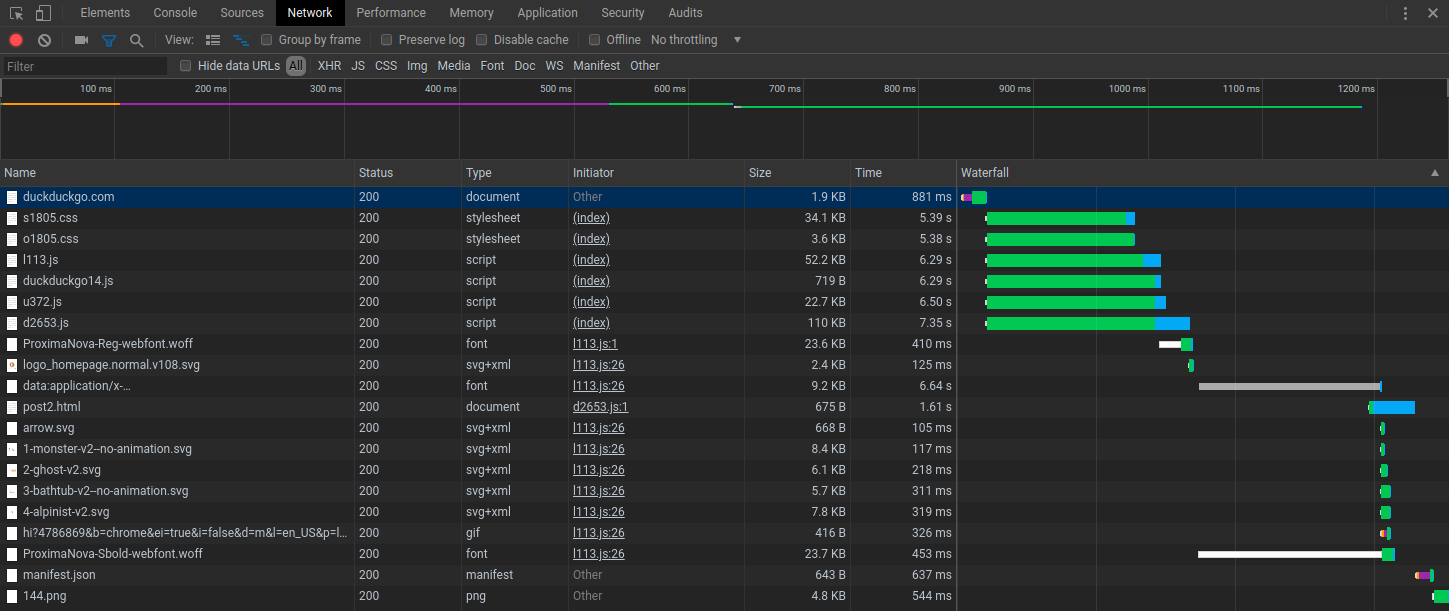Screen dimensions: 1449x611
Task: Sort by the Time column header
Action: pyautogui.click(x=903, y=173)
